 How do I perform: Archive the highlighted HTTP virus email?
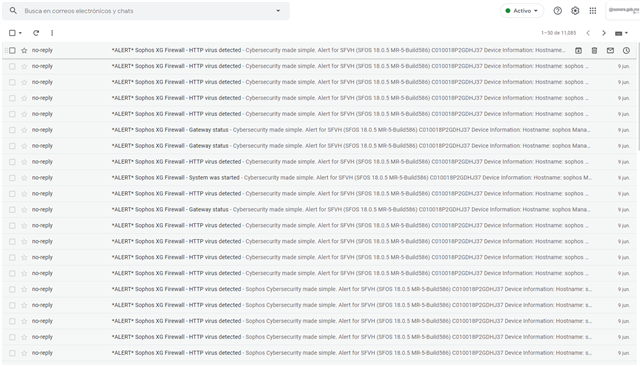click(578, 50)
